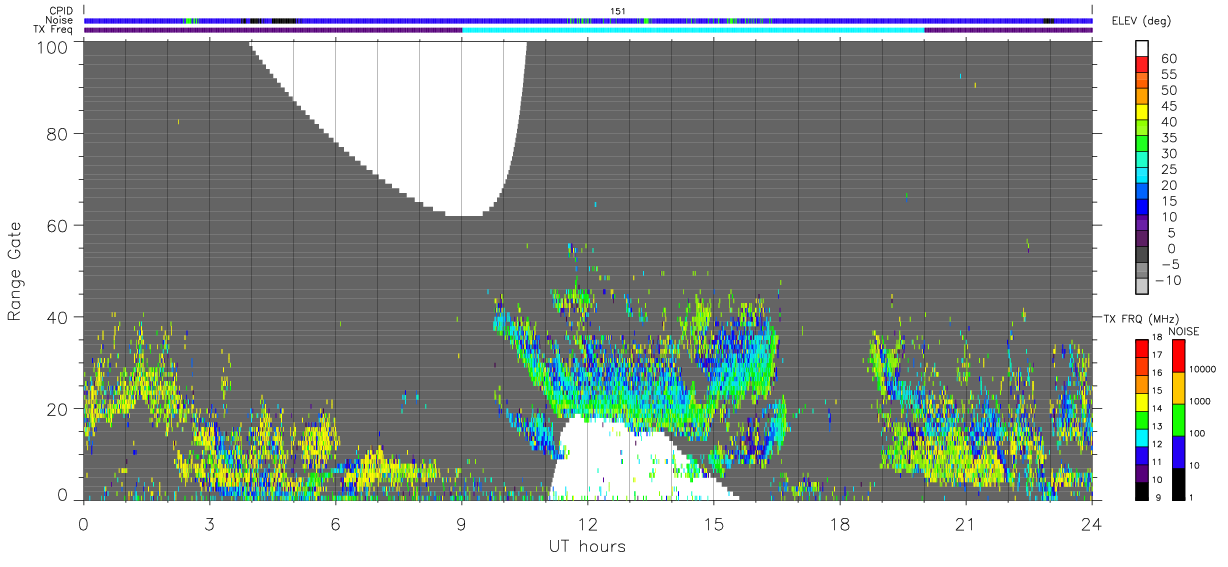Click the 'TX Freq' label beside the top strip
This screenshot has height=567, width=1228.
point(54,30)
